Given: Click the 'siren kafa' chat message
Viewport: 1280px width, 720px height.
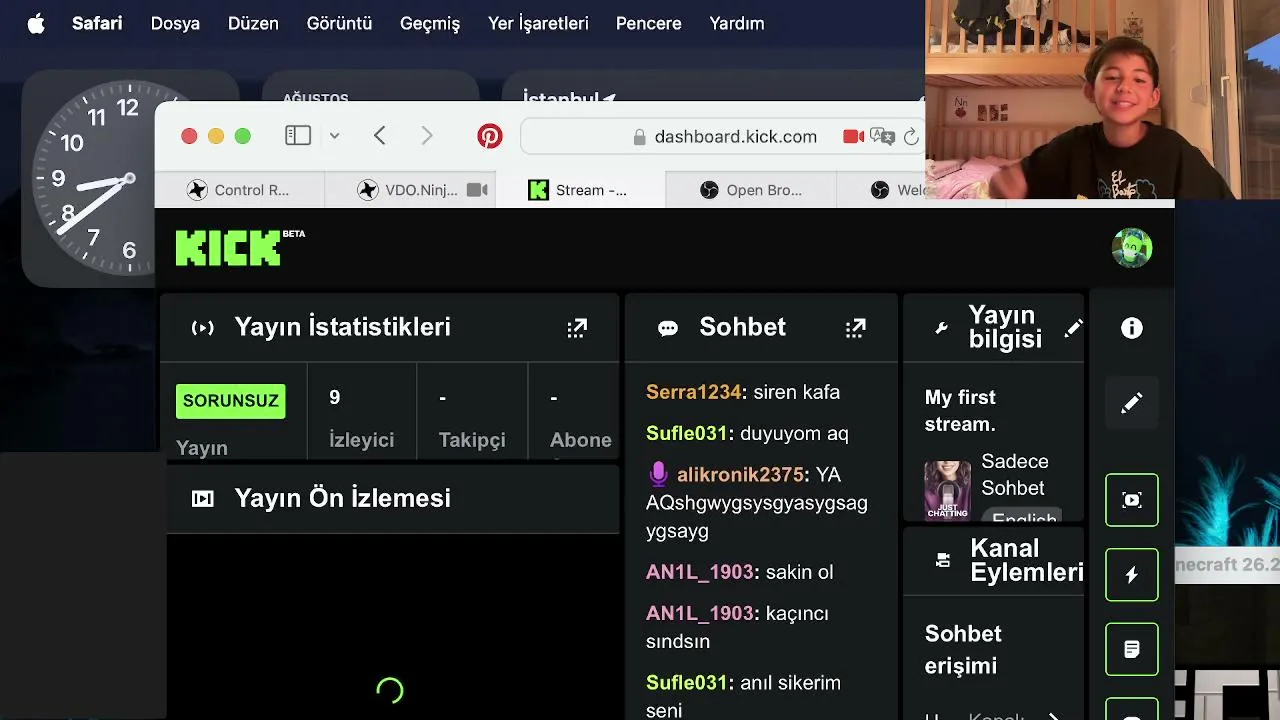Looking at the screenshot, I should (x=796, y=393).
